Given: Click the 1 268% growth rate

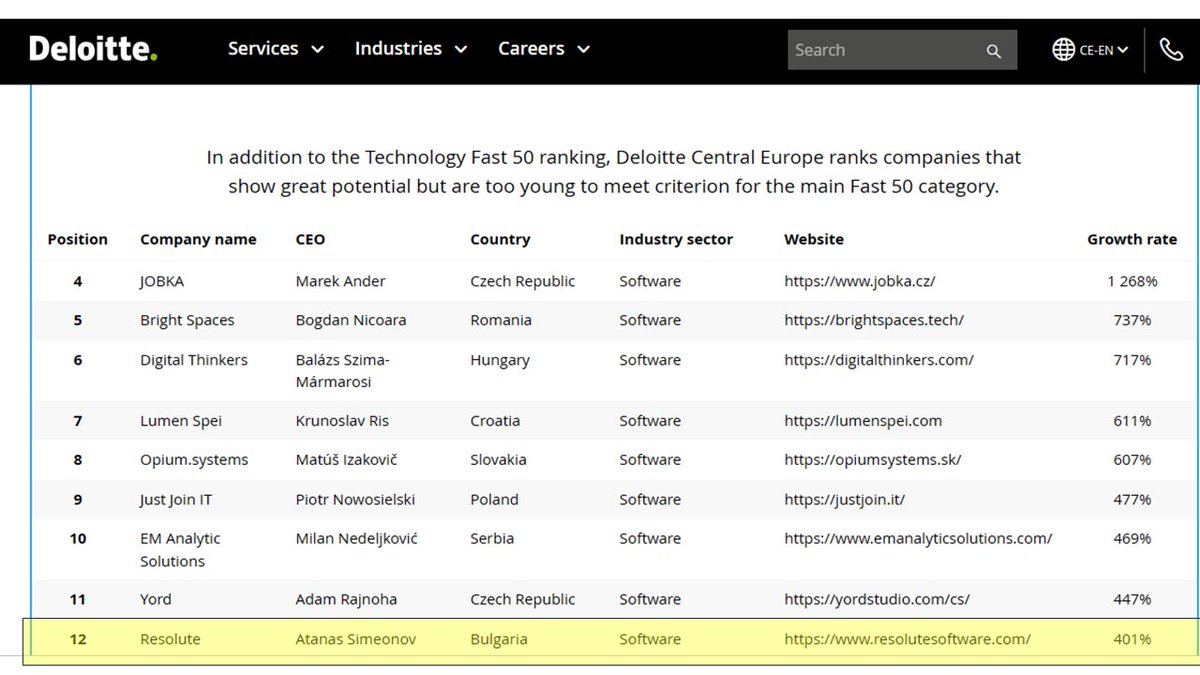Looking at the screenshot, I should pyautogui.click(x=1132, y=282).
